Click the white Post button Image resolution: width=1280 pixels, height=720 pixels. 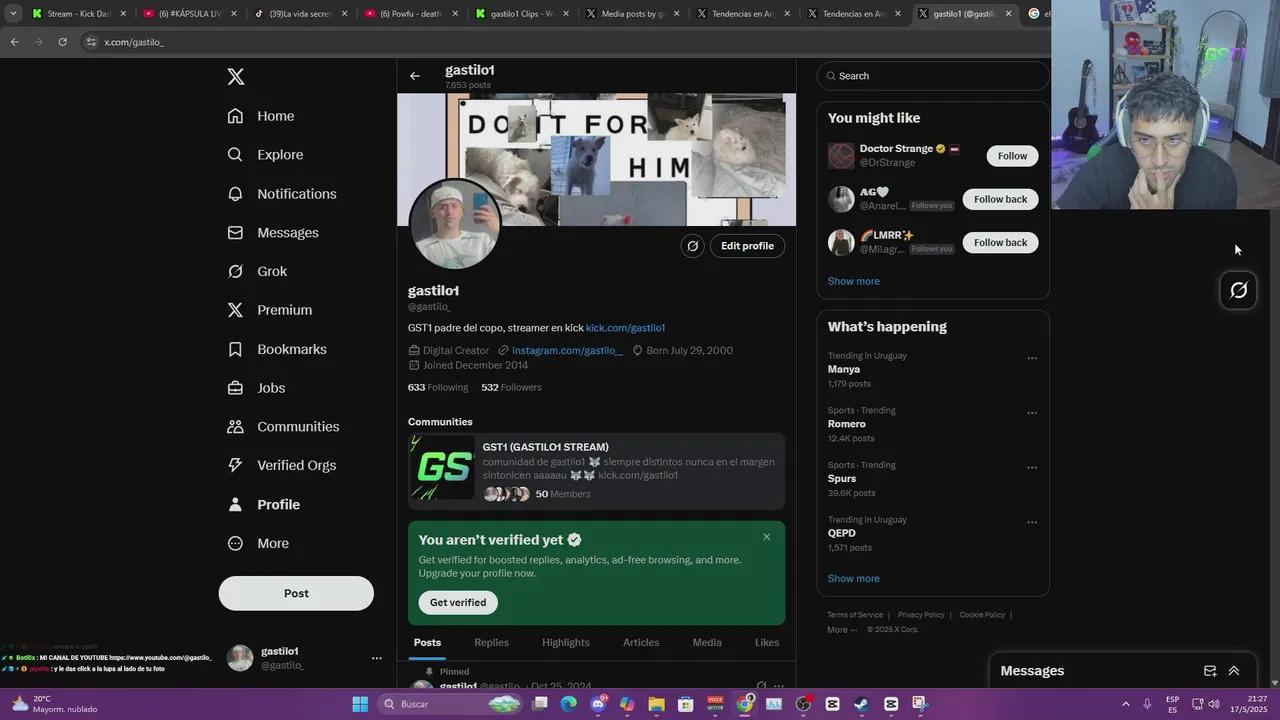point(296,593)
